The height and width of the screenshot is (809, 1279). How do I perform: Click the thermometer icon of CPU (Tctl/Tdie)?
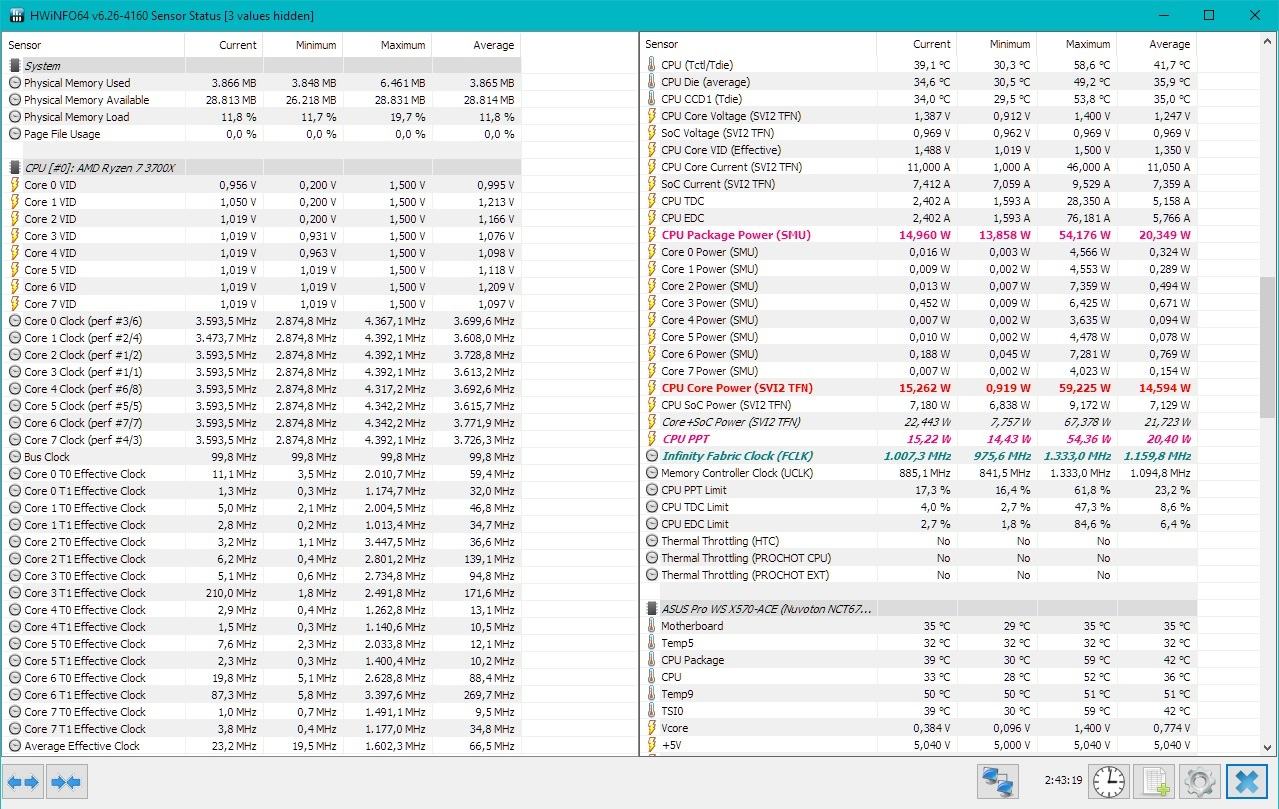[x=652, y=65]
